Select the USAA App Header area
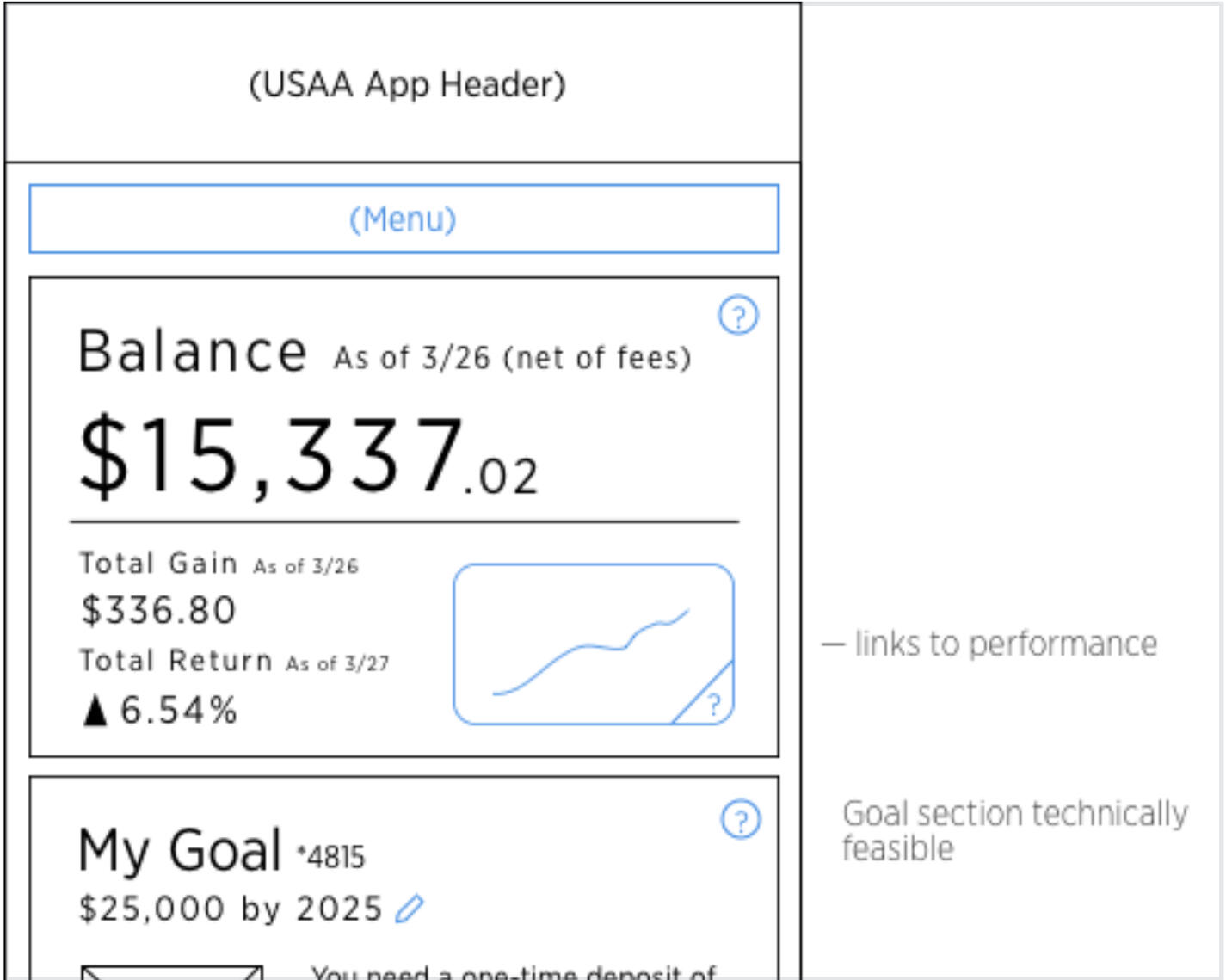The image size is (1226, 980). [406, 83]
